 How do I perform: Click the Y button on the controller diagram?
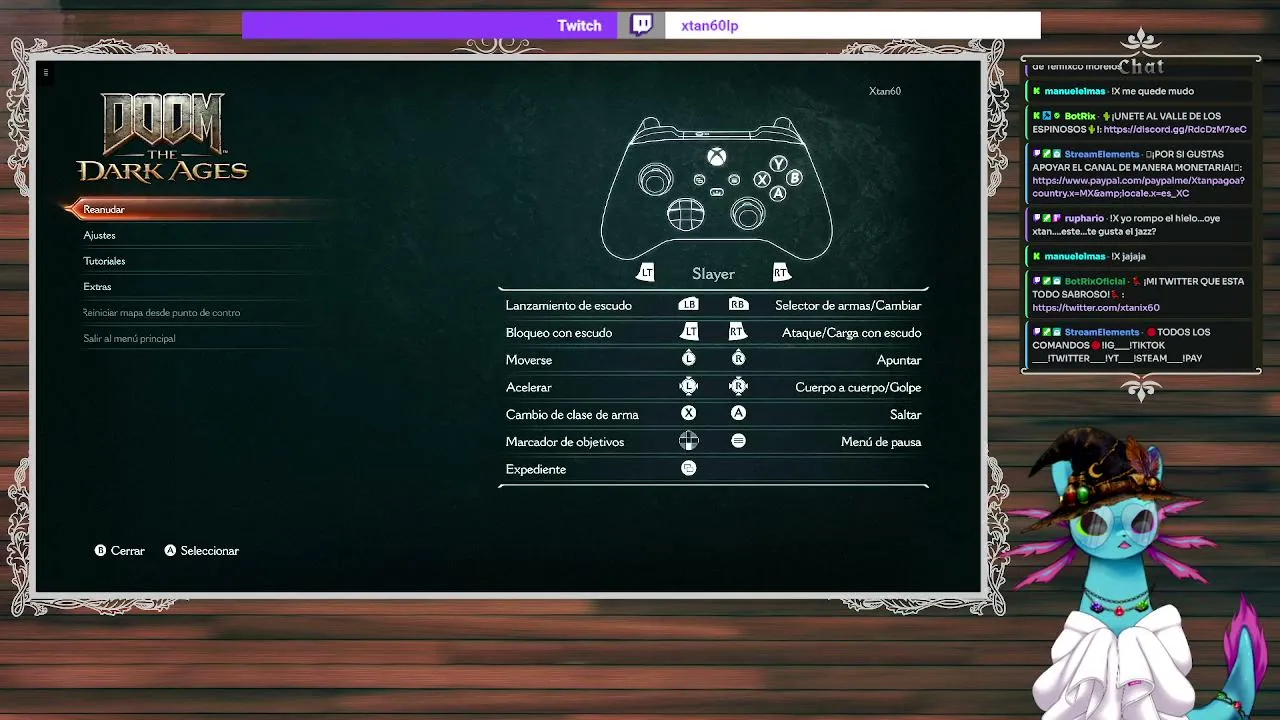coord(778,164)
